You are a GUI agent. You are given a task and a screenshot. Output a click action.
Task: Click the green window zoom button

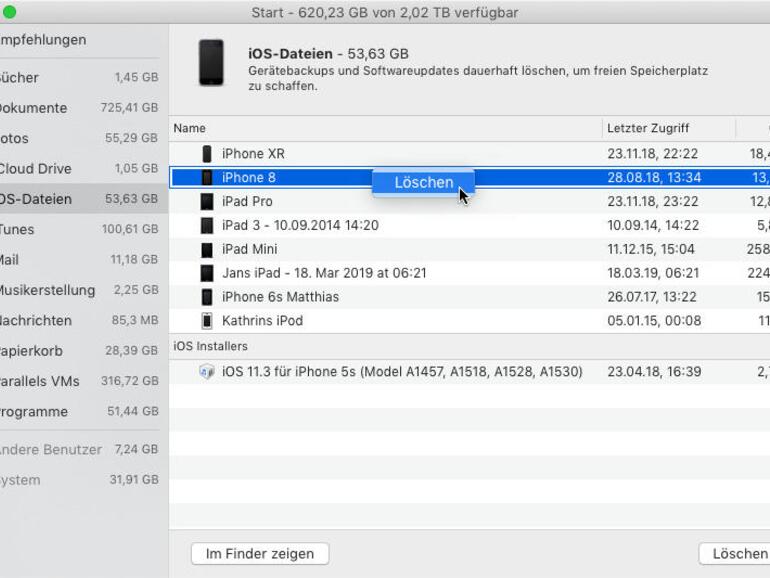point(9,12)
